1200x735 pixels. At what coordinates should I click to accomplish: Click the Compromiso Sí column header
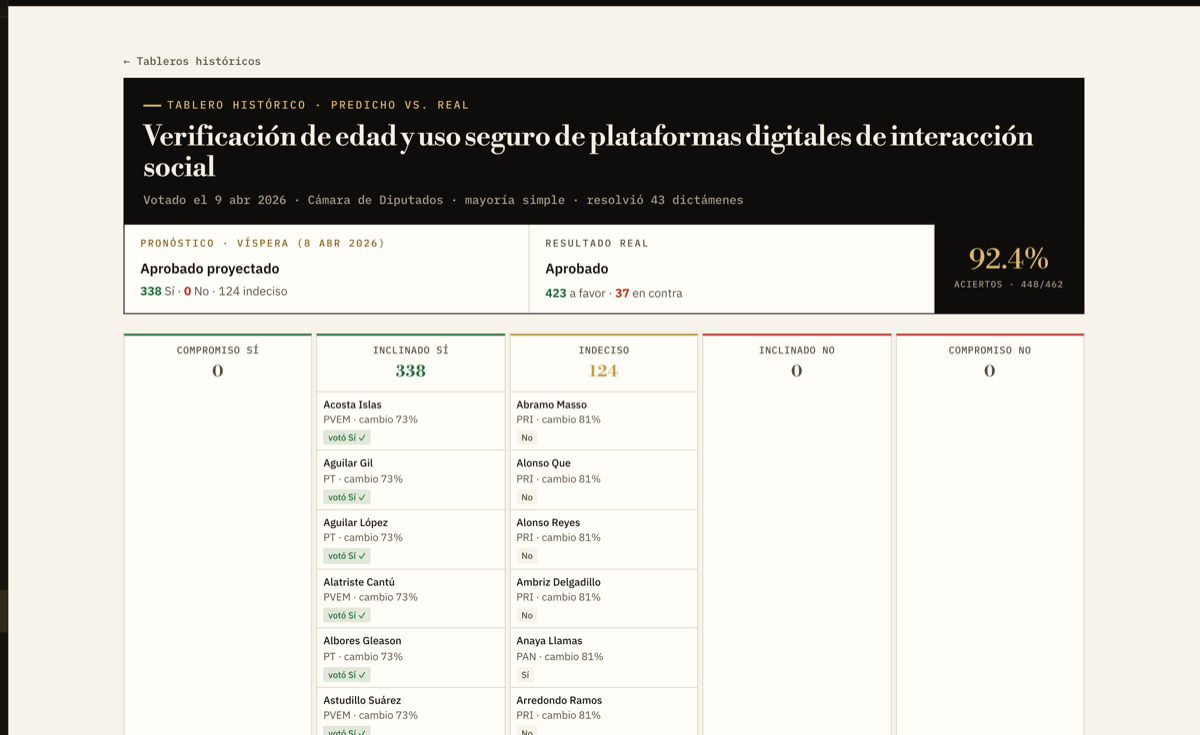click(217, 362)
